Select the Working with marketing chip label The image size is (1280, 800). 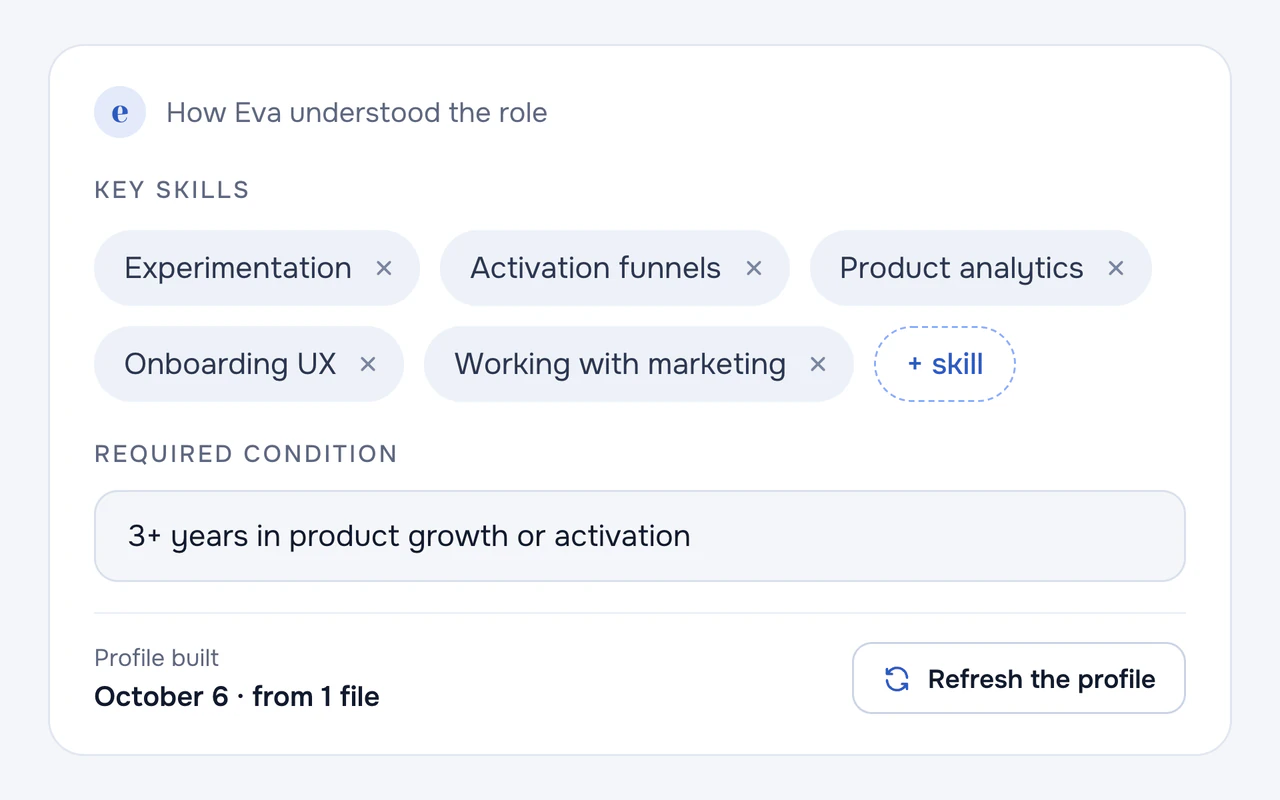tap(620, 365)
